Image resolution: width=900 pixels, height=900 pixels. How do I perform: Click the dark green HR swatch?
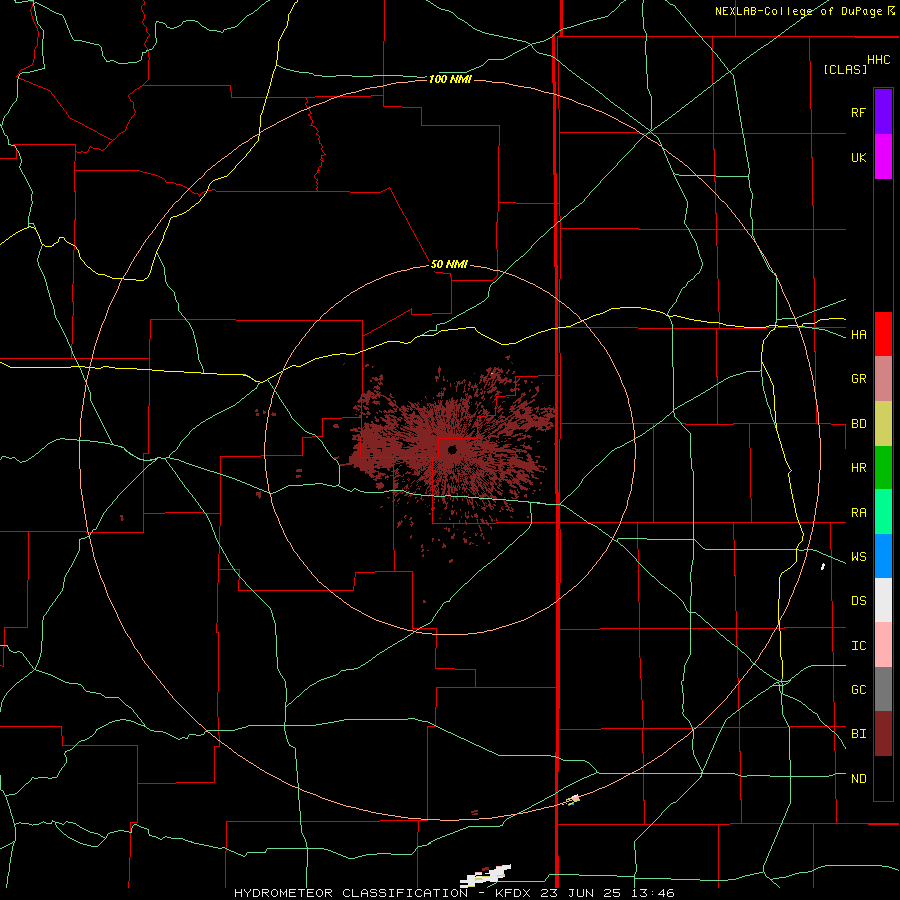point(883,468)
